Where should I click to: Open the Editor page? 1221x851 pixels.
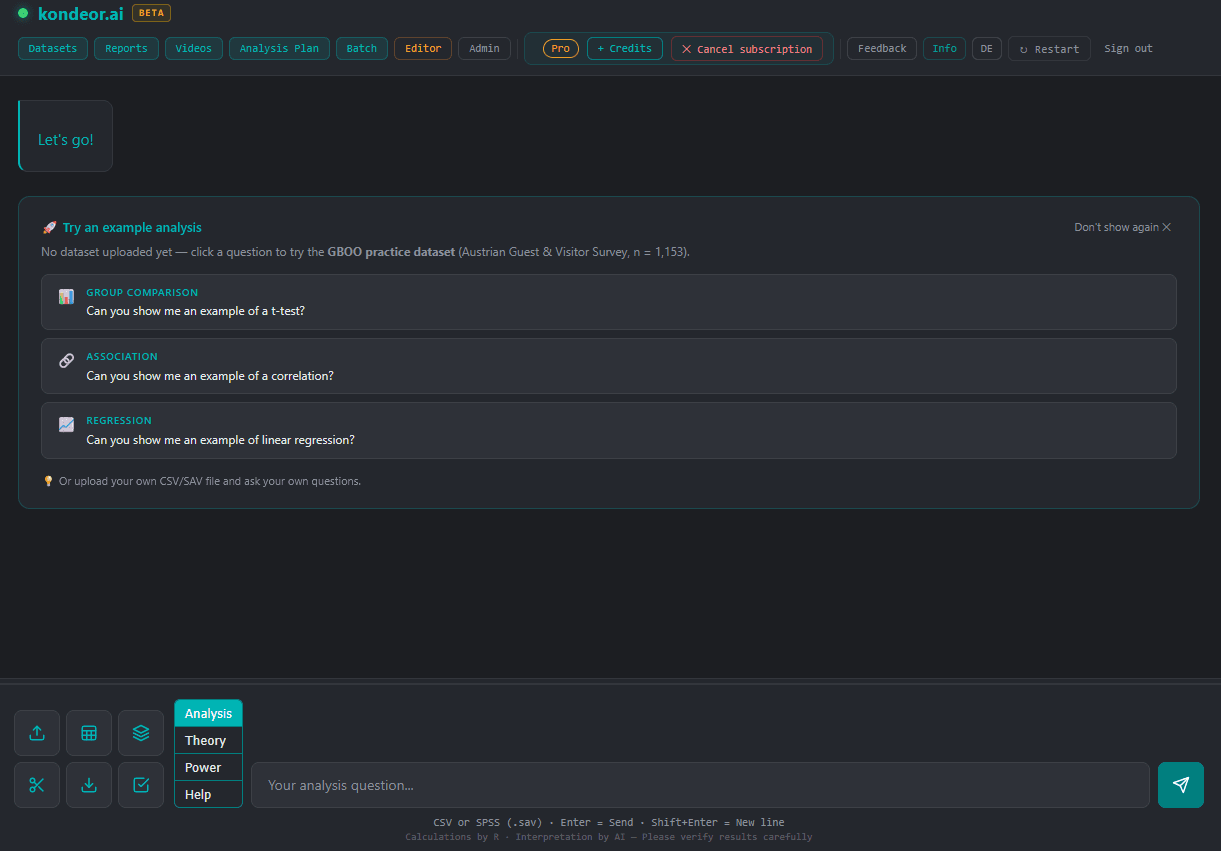[423, 48]
